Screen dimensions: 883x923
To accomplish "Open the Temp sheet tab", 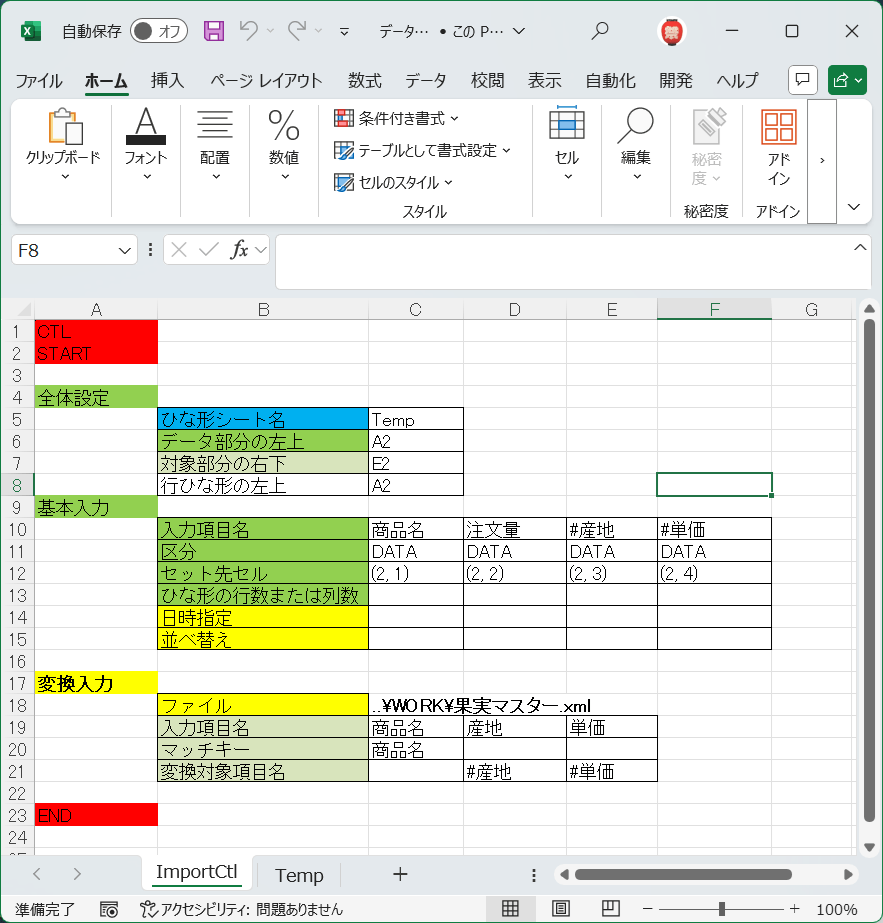I will [298, 874].
